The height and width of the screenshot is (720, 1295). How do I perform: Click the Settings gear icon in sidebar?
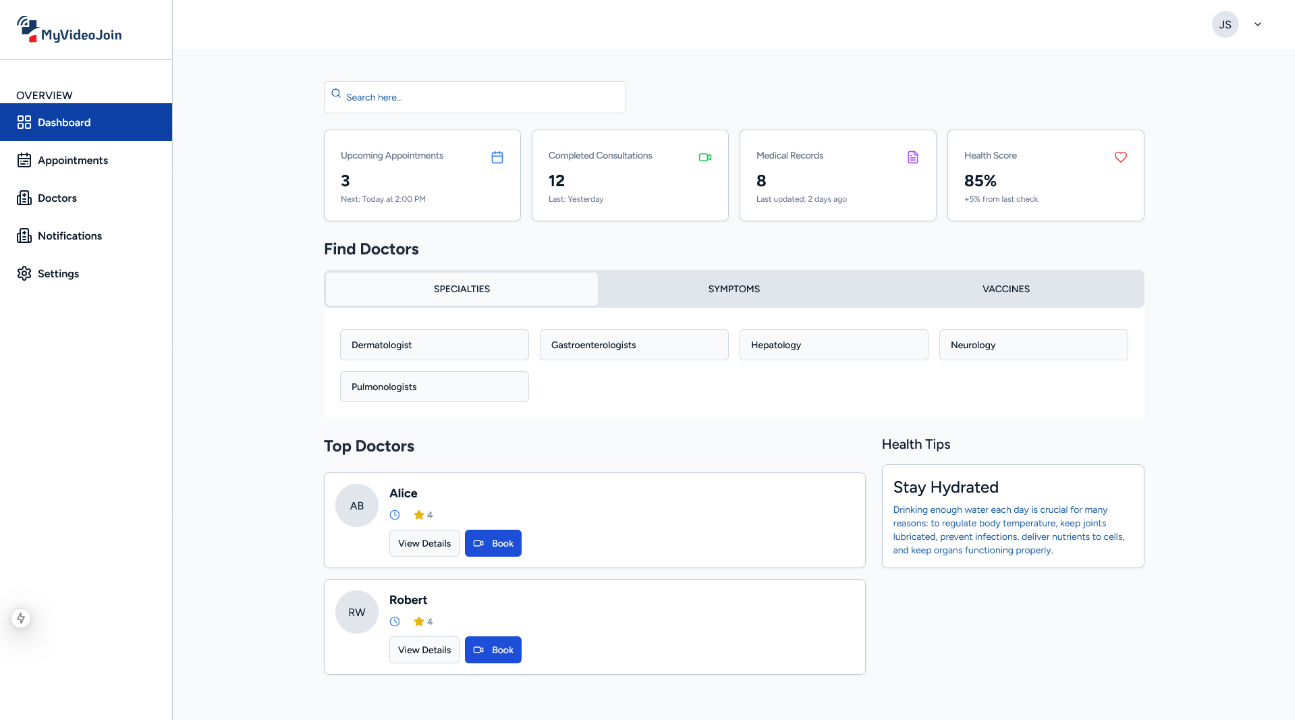pyautogui.click(x=24, y=273)
